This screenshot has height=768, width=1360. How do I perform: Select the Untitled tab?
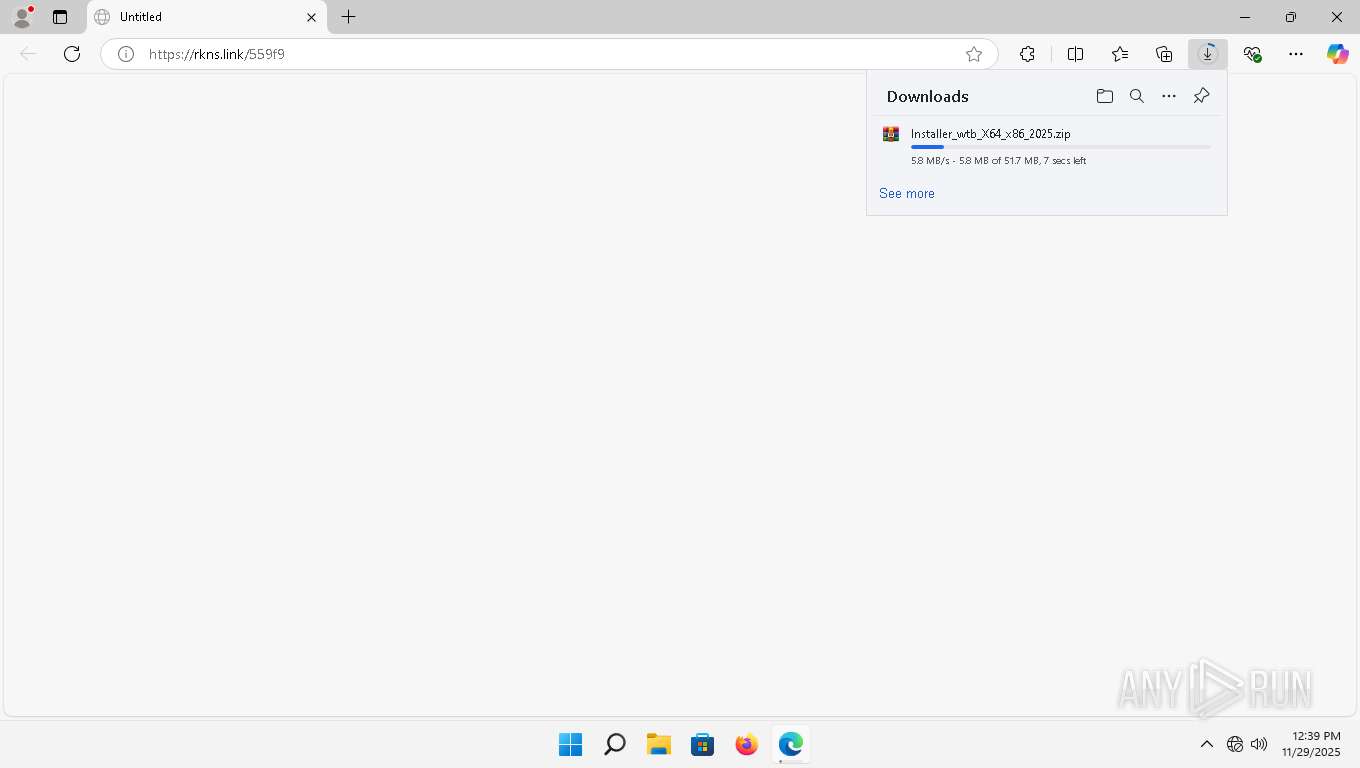[206, 17]
